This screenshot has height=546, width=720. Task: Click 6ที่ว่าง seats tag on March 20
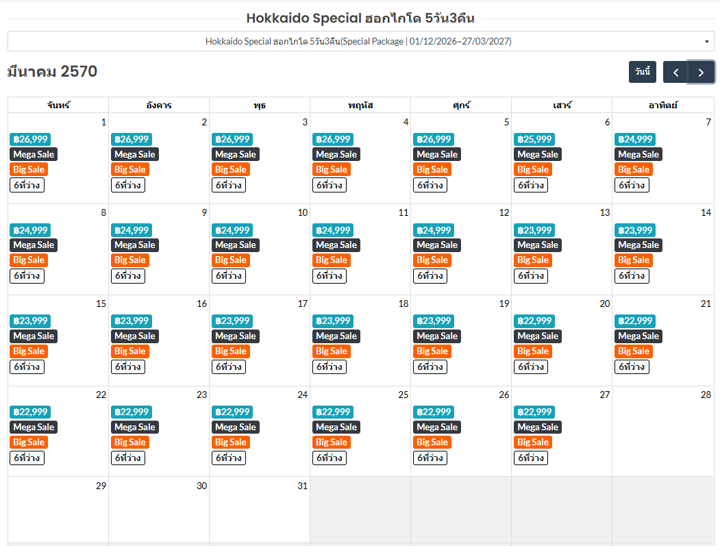(x=531, y=367)
